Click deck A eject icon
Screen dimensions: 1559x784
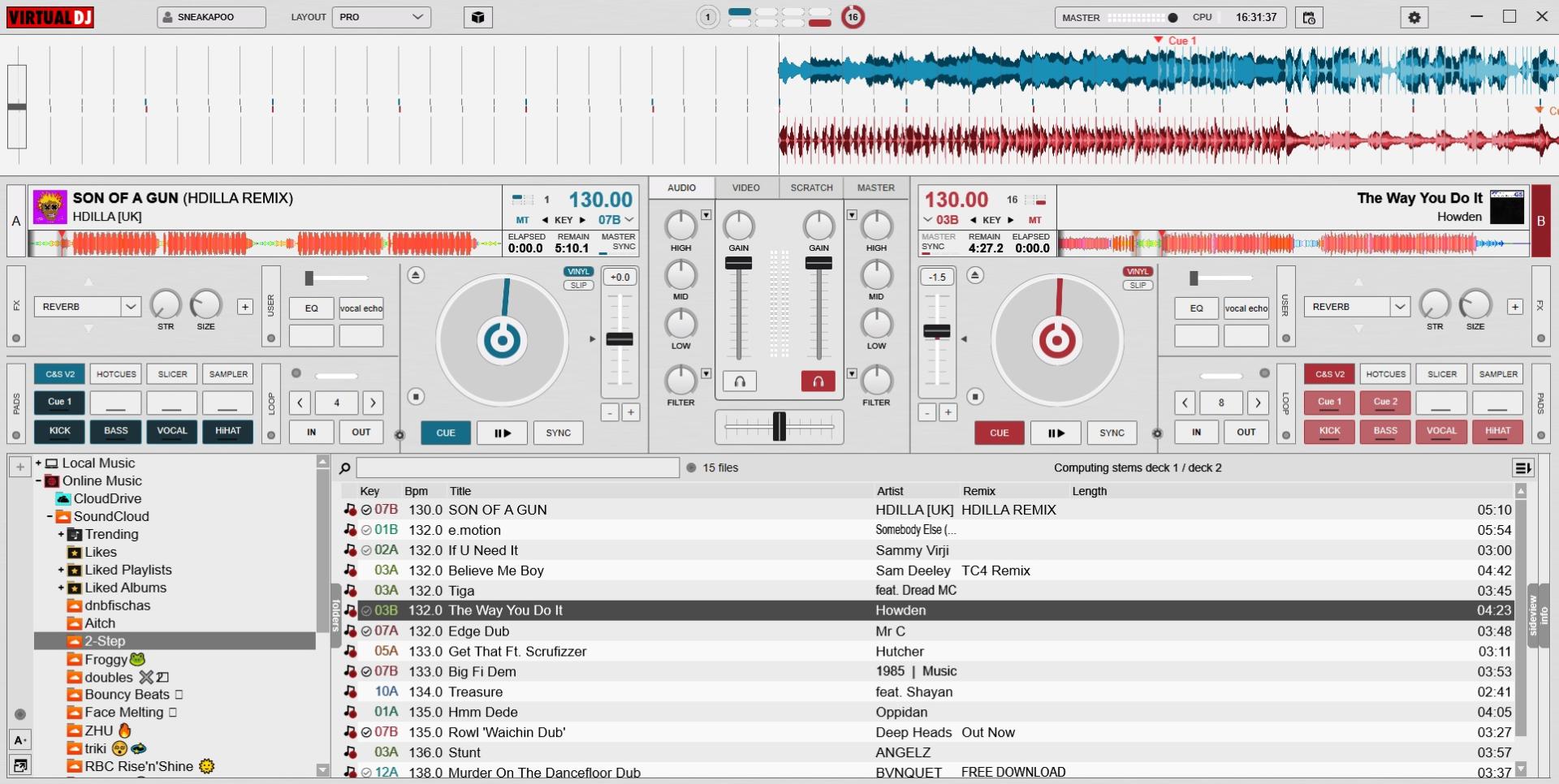coord(416,275)
